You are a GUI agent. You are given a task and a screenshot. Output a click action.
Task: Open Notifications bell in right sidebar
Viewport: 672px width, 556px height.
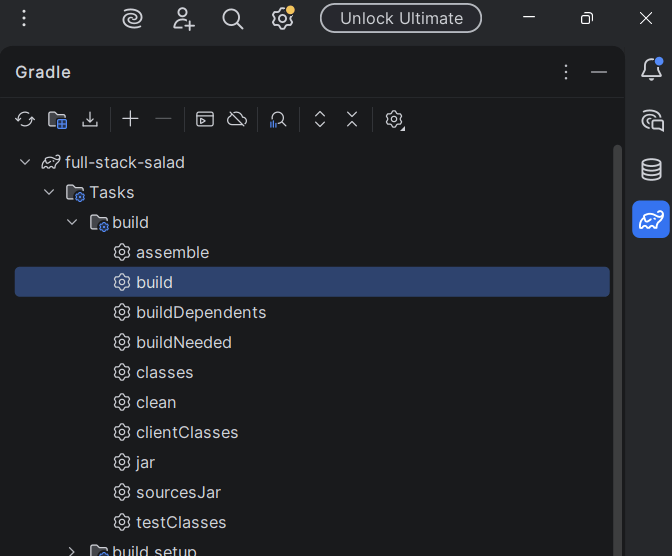coord(652,69)
